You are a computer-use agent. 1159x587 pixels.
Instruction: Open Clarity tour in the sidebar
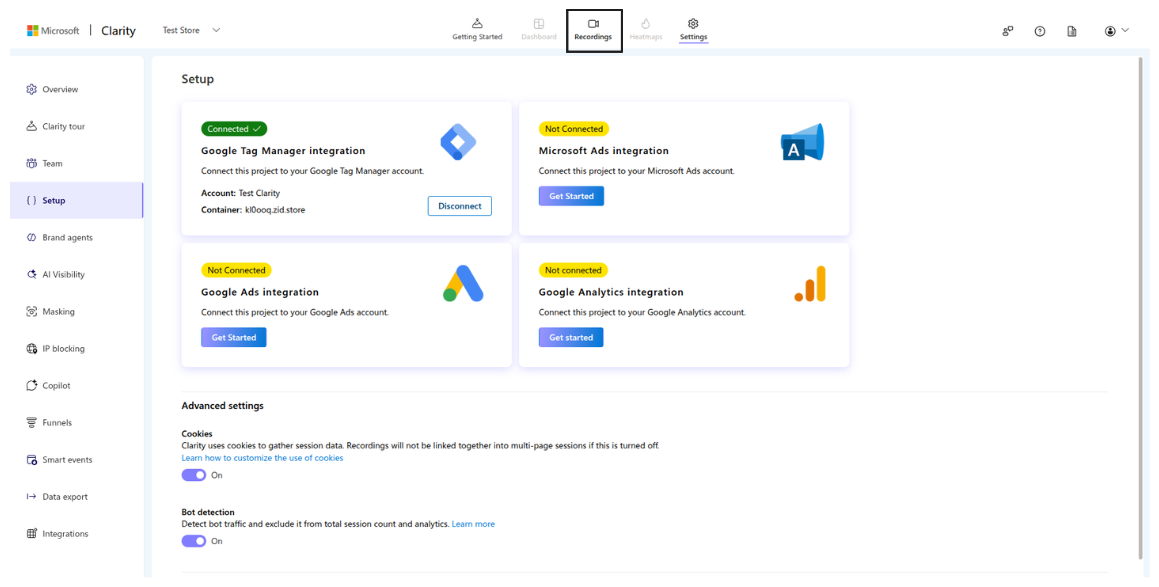click(x=77, y=126)
